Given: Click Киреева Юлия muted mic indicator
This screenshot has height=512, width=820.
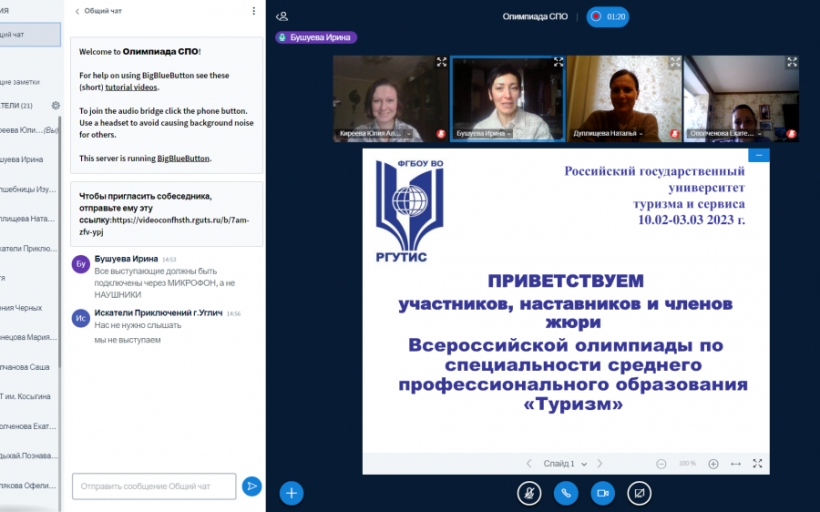Looking at the screenshot, I should 441,134.
